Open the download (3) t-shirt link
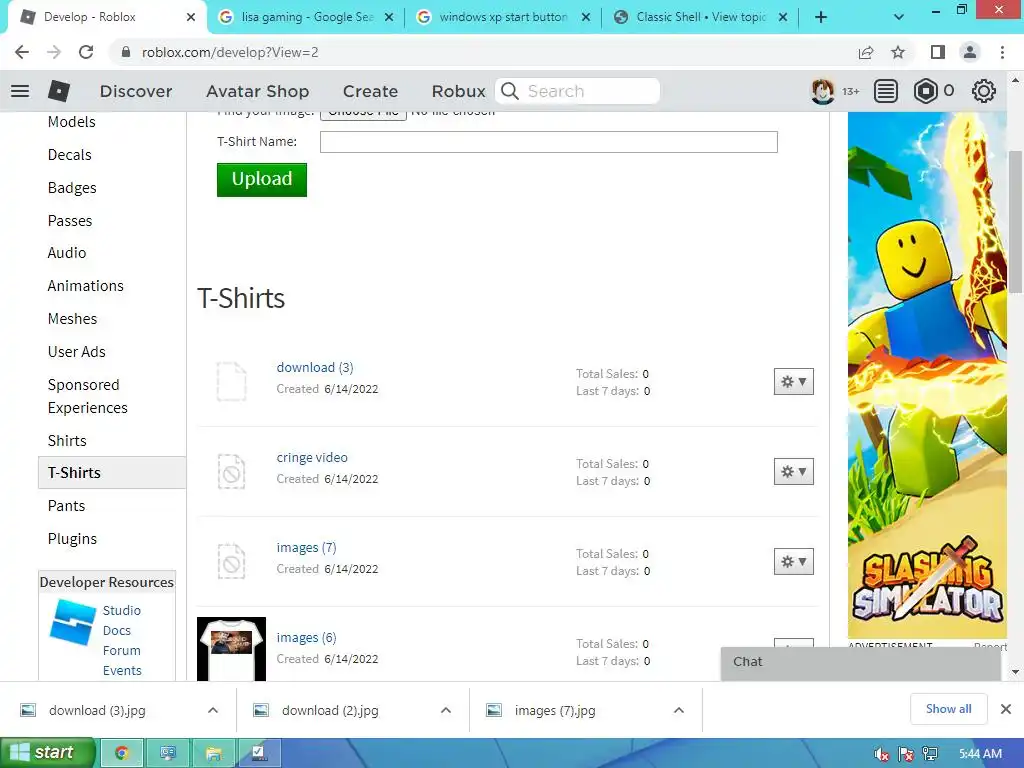The width and height of the screenshot is (1024, 768). (315, 368)
